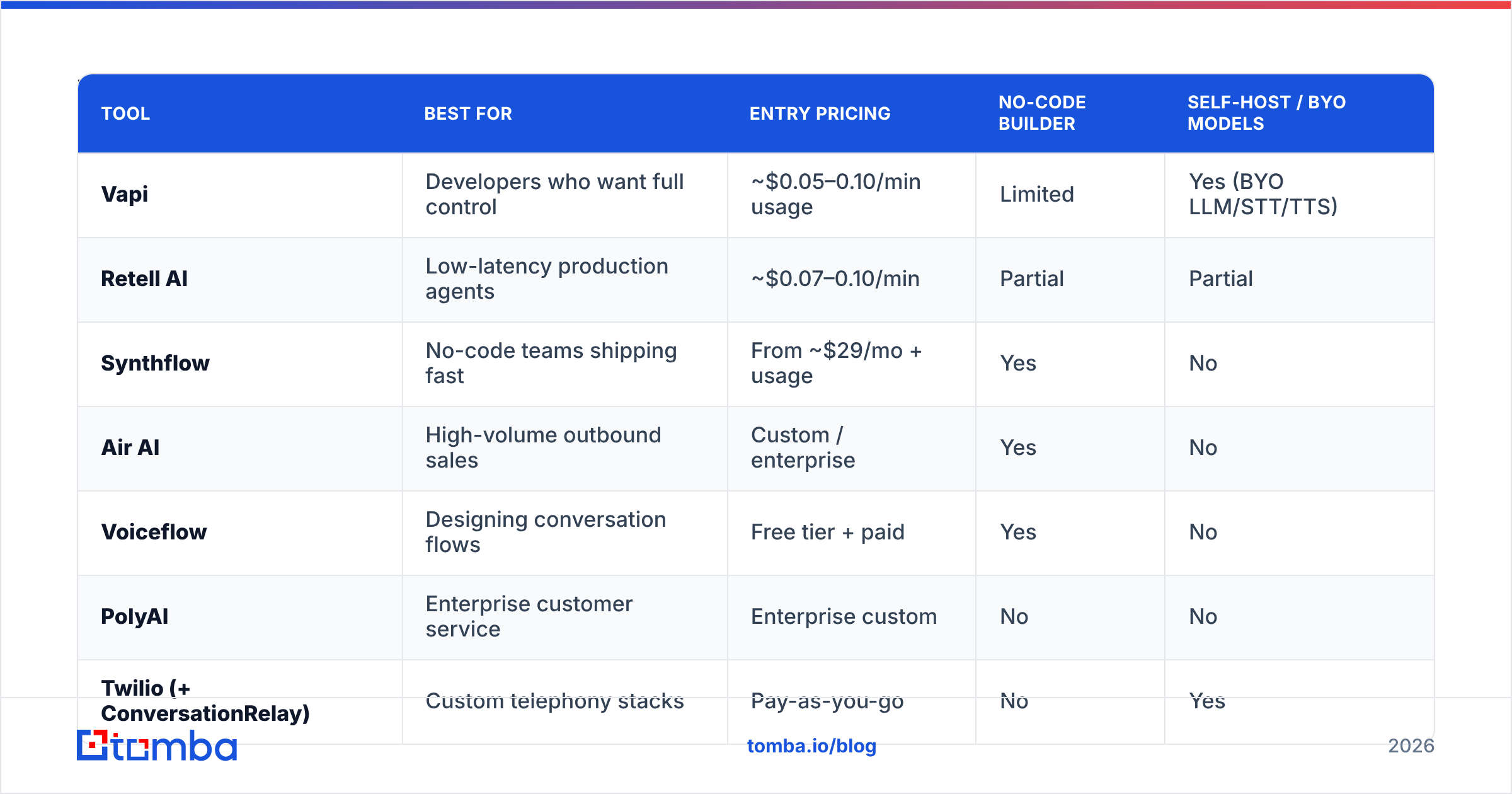The width and height of the screenshot is (1512, 794).
Task: Select the PolyAI tool name
Action: 134,617
